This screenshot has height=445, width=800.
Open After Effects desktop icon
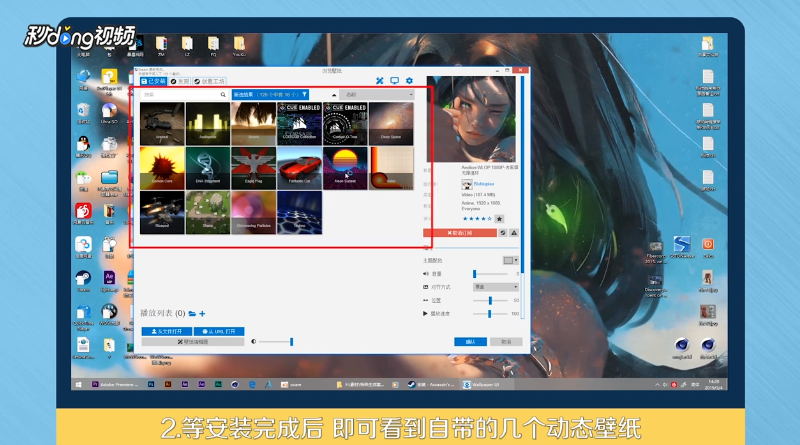coord(109,281)
